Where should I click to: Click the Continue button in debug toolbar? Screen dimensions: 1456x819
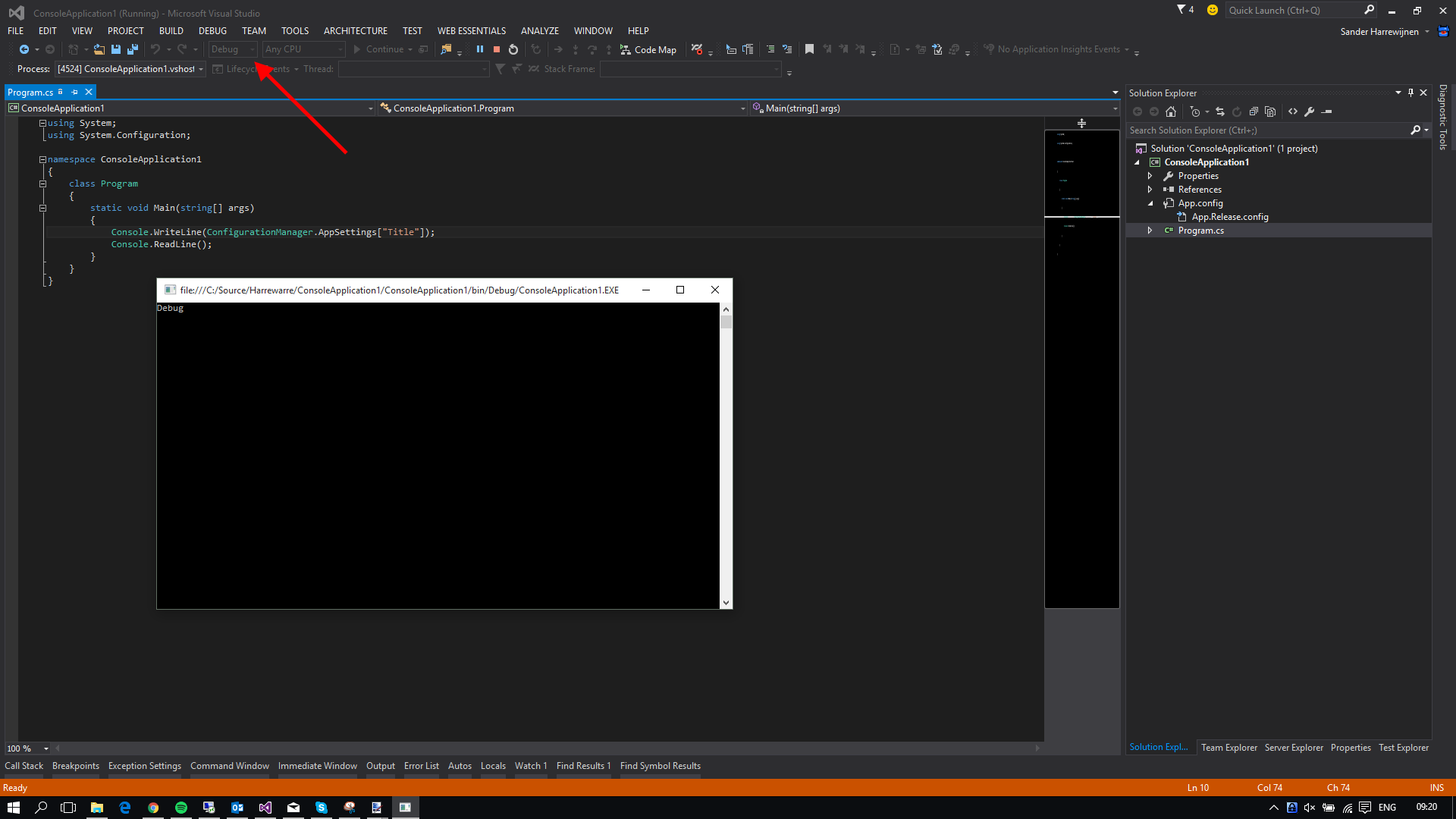[383, 49]
